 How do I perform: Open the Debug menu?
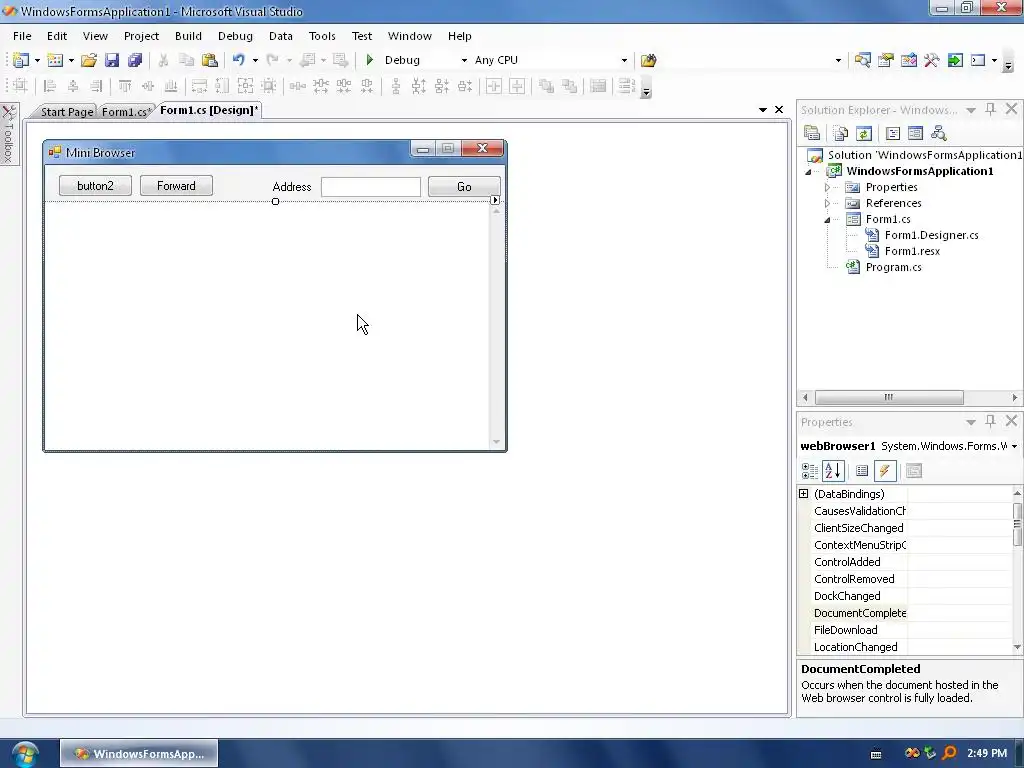235,36
